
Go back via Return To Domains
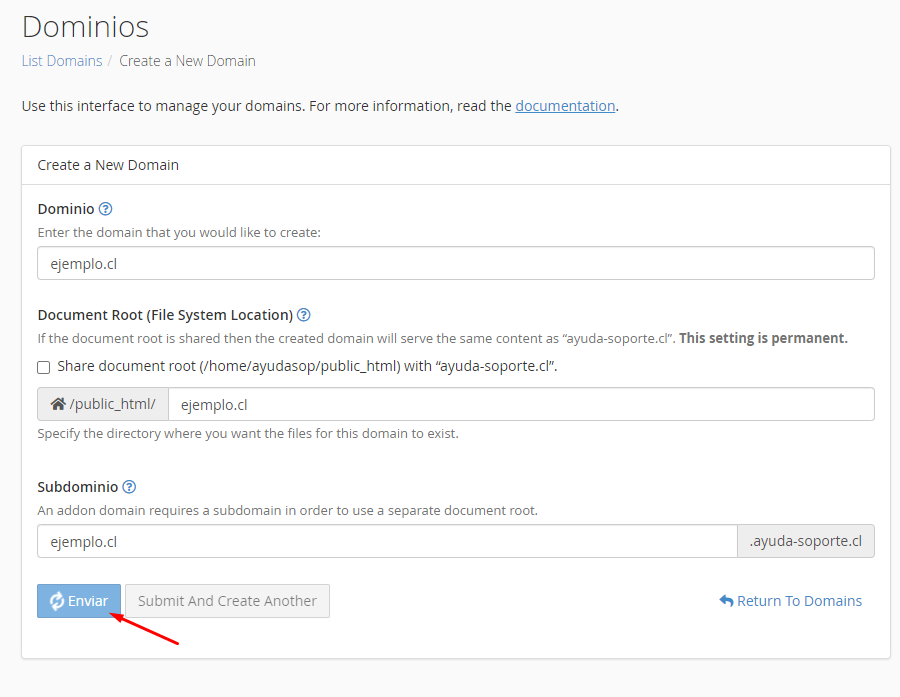click(x=791, y=601)
